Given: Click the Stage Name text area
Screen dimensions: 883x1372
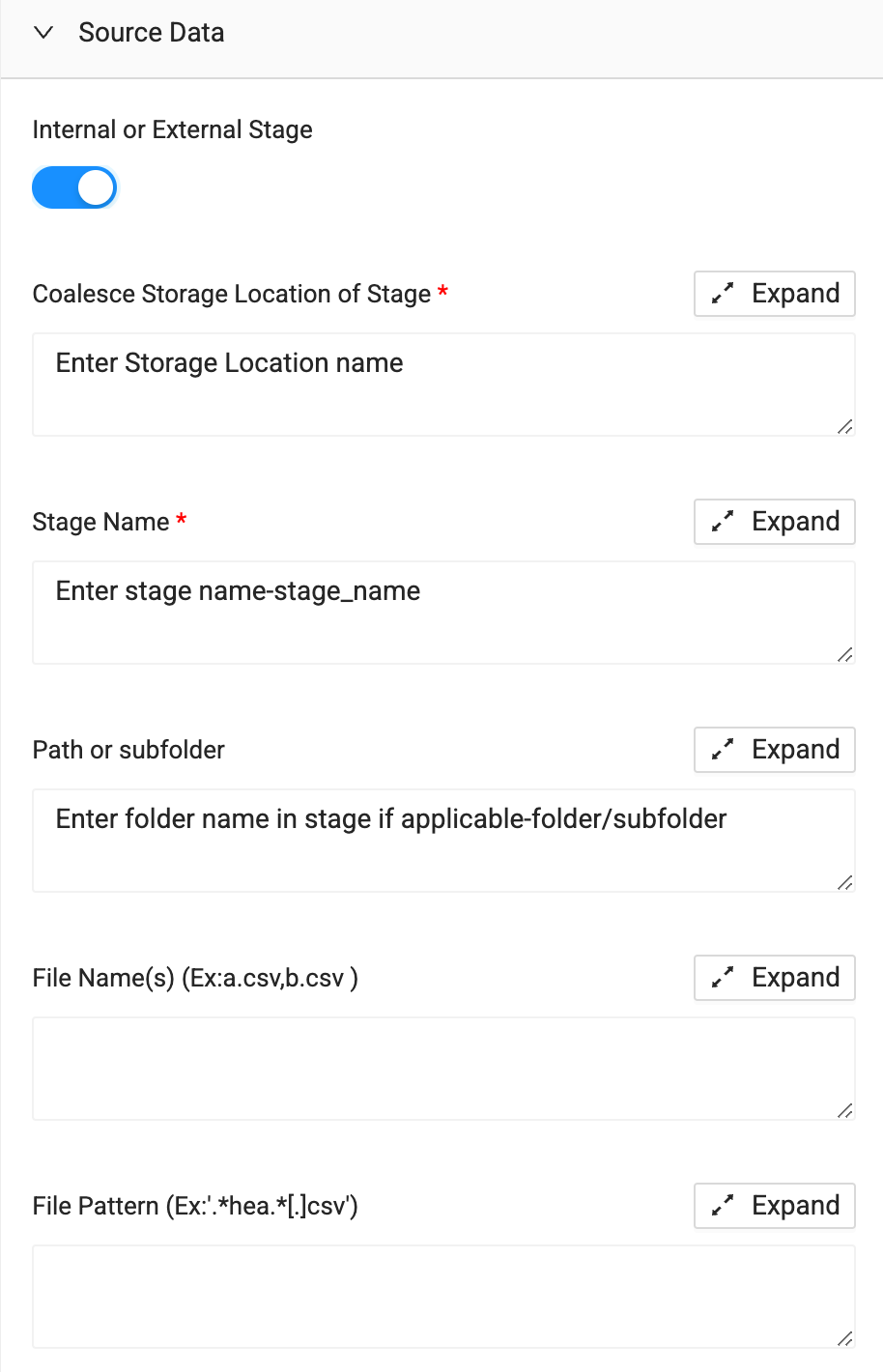Looking at the screenshot, I should coord(443,613).
